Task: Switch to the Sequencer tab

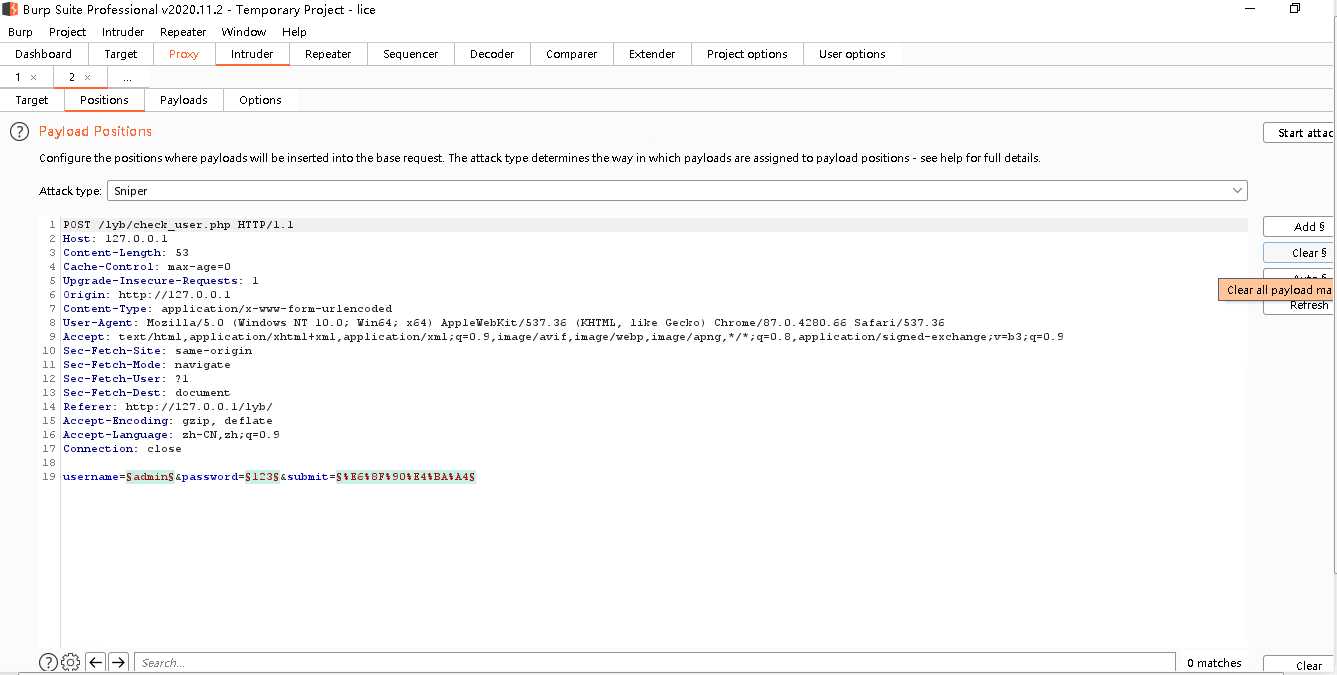Action: coord(411,54)
